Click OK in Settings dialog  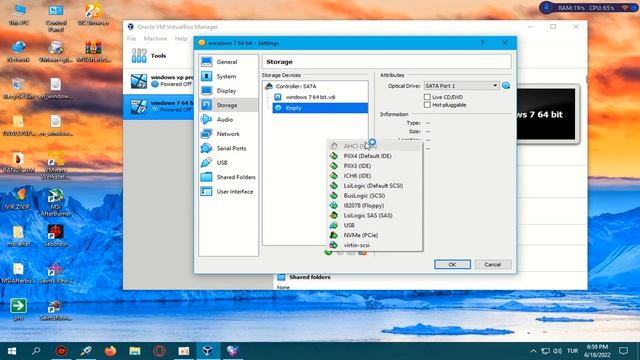(452, 264)
